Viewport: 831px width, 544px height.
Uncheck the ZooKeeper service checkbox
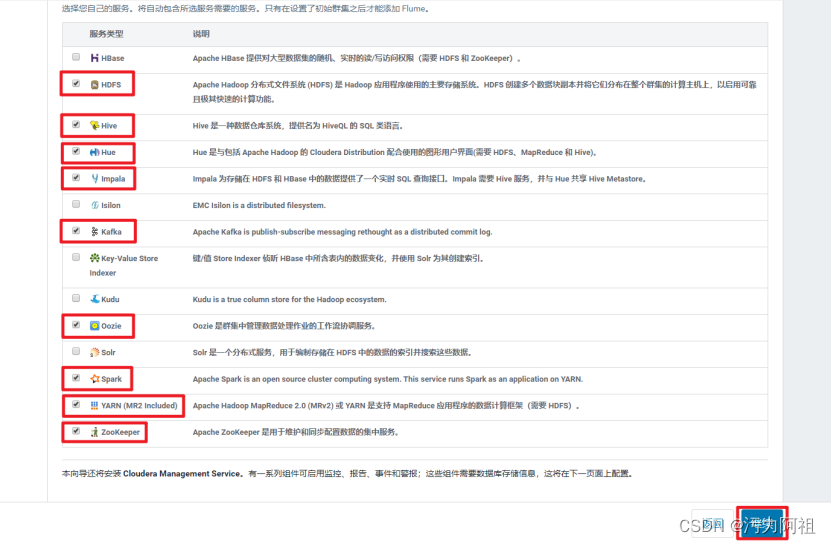[76, 431]
